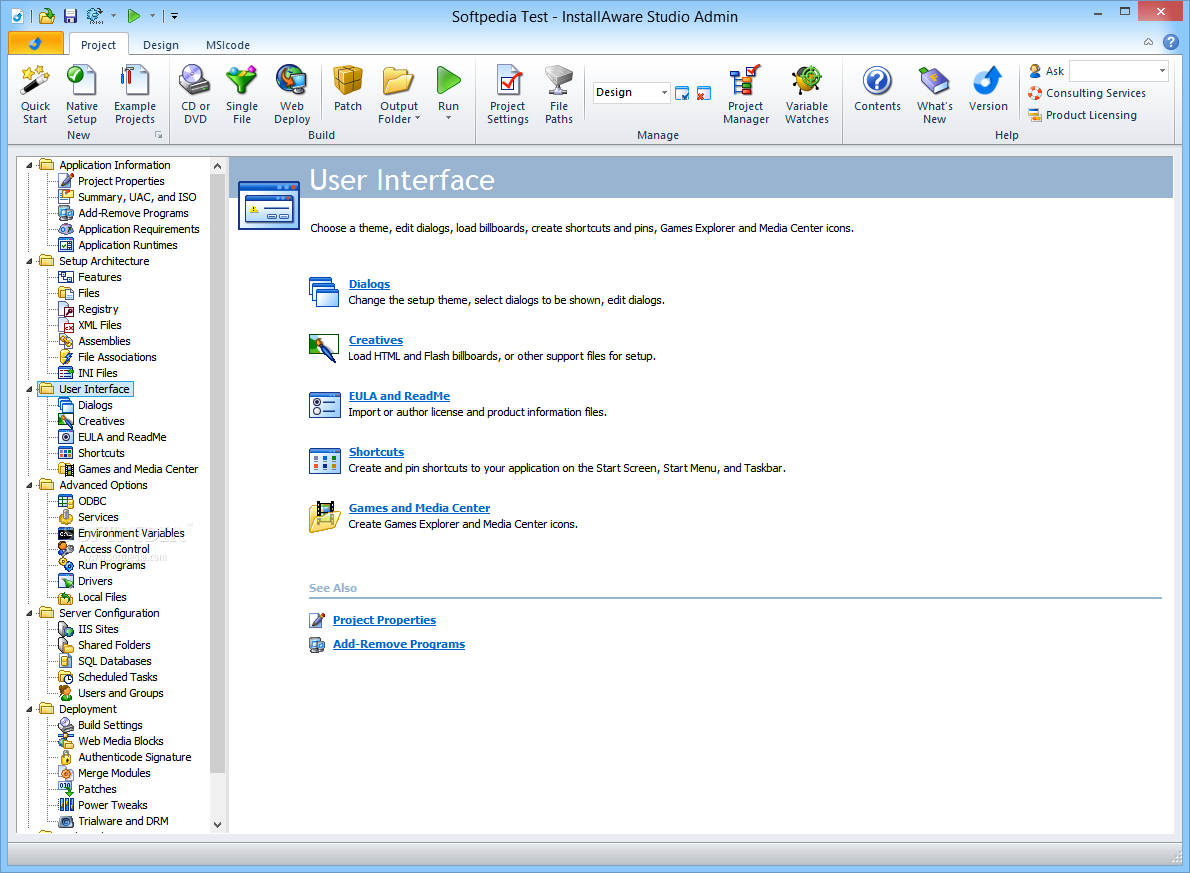Expand the Output Folder dropdown arrow

pos(417,119)
